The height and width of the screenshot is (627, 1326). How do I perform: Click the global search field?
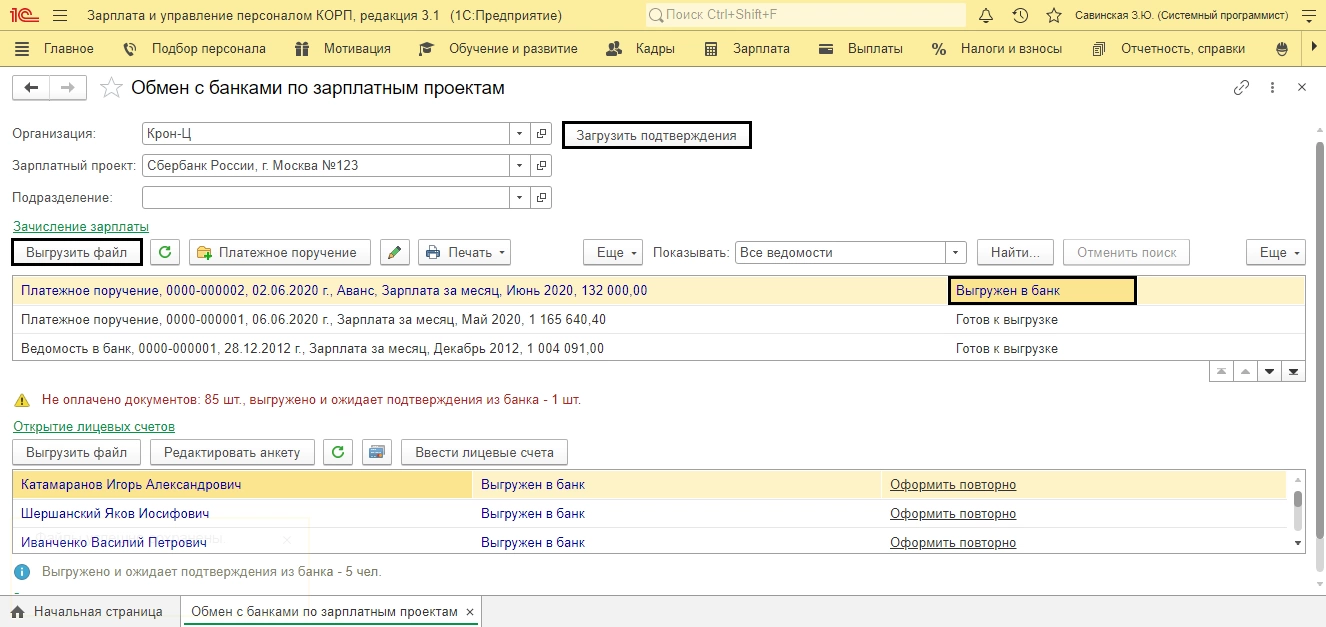click(x=806, y=16)
